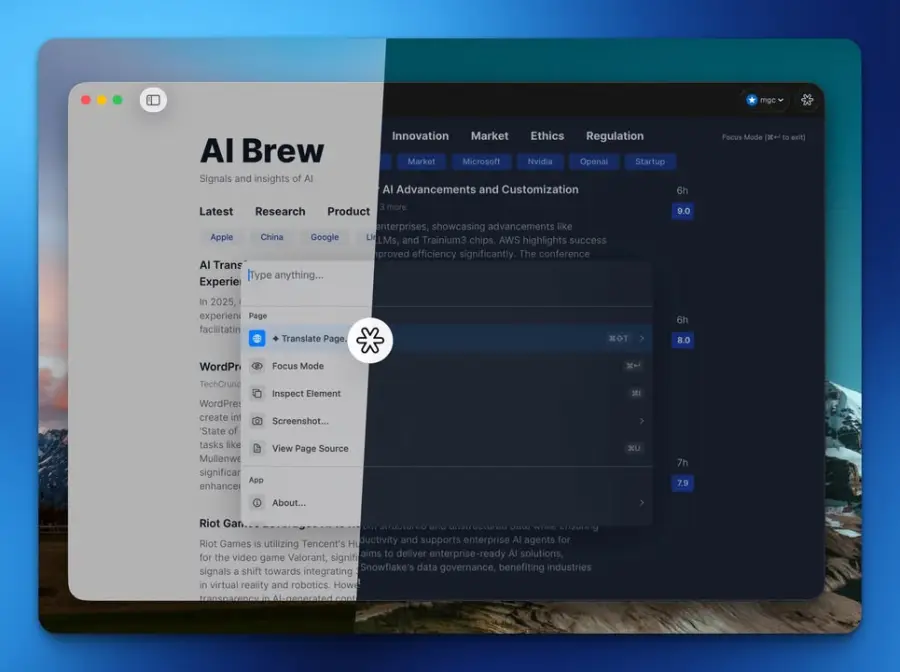900x672 pixels.
Task: Filter by the Microsoft tag
Action: 481,162
